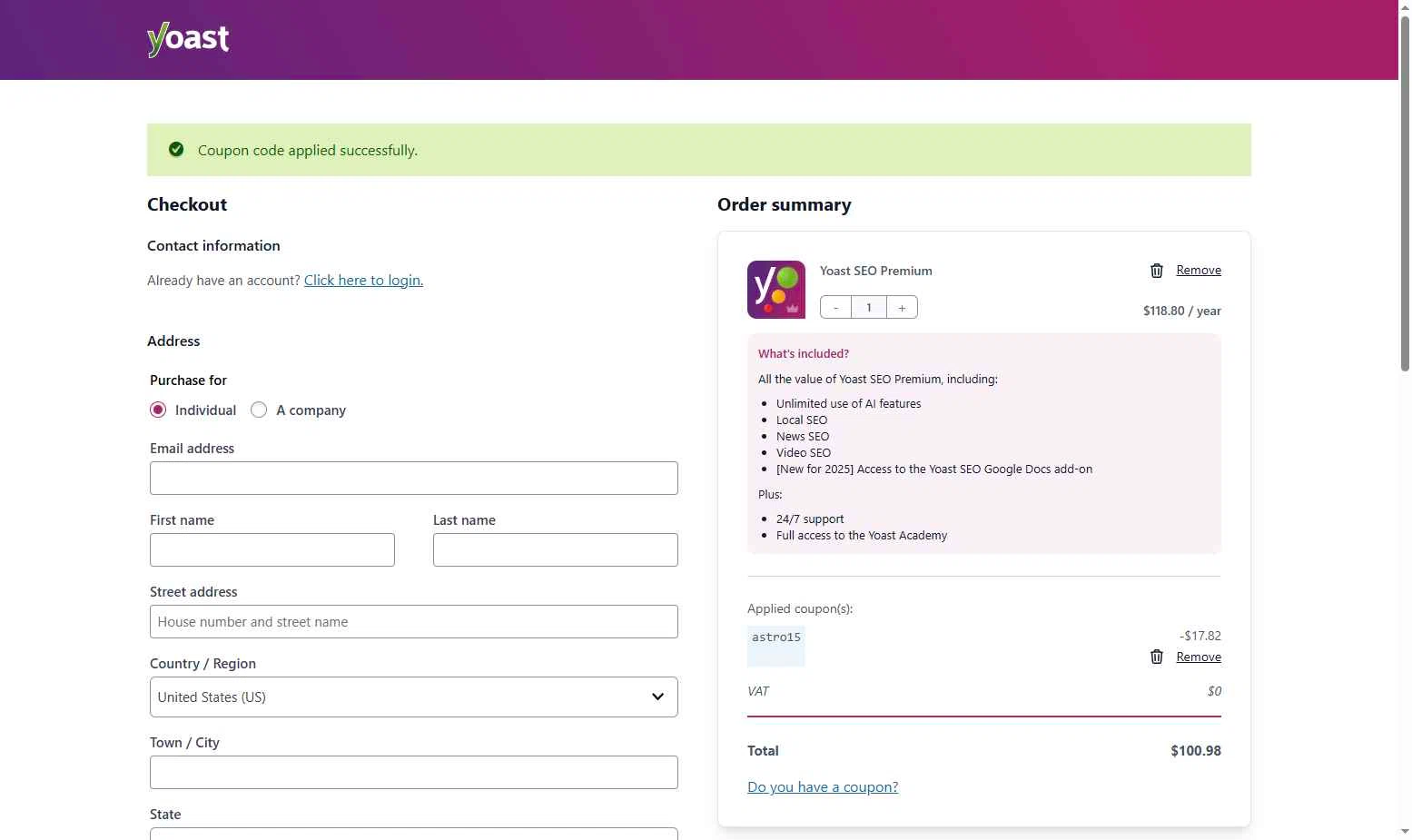
Task: Focus the Street address field
Action: [414, 622]
